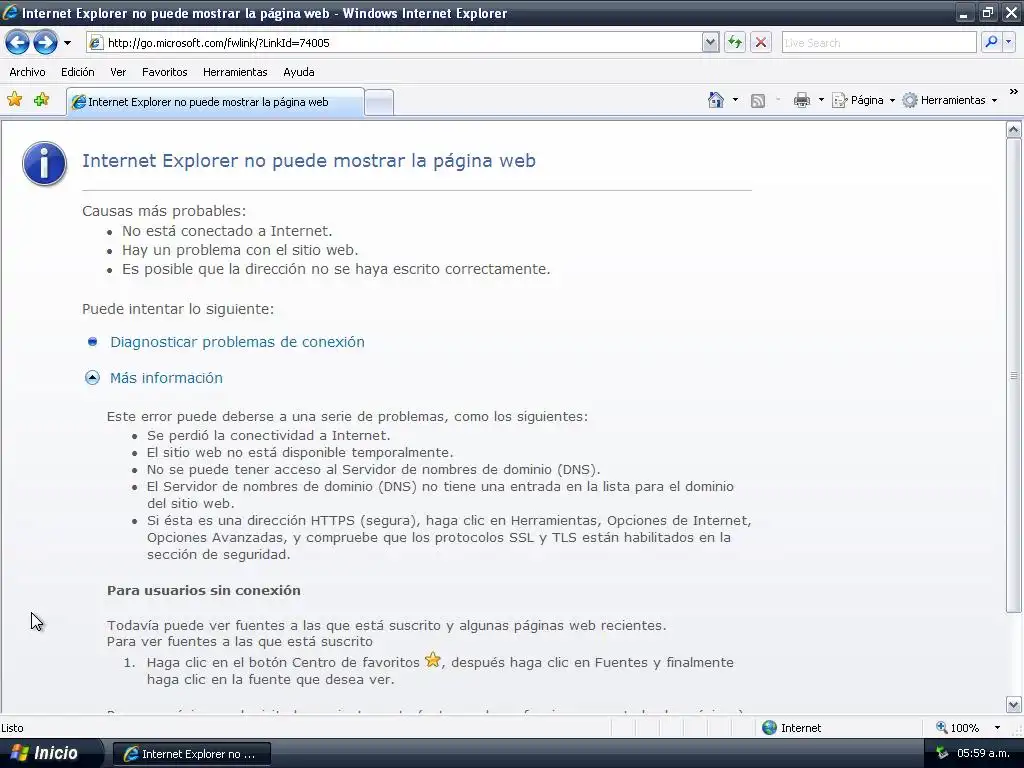This screenshot has width=1024, height=768.
Task: Click the vertical scrollbar thumb
Action: (1014, 376)
